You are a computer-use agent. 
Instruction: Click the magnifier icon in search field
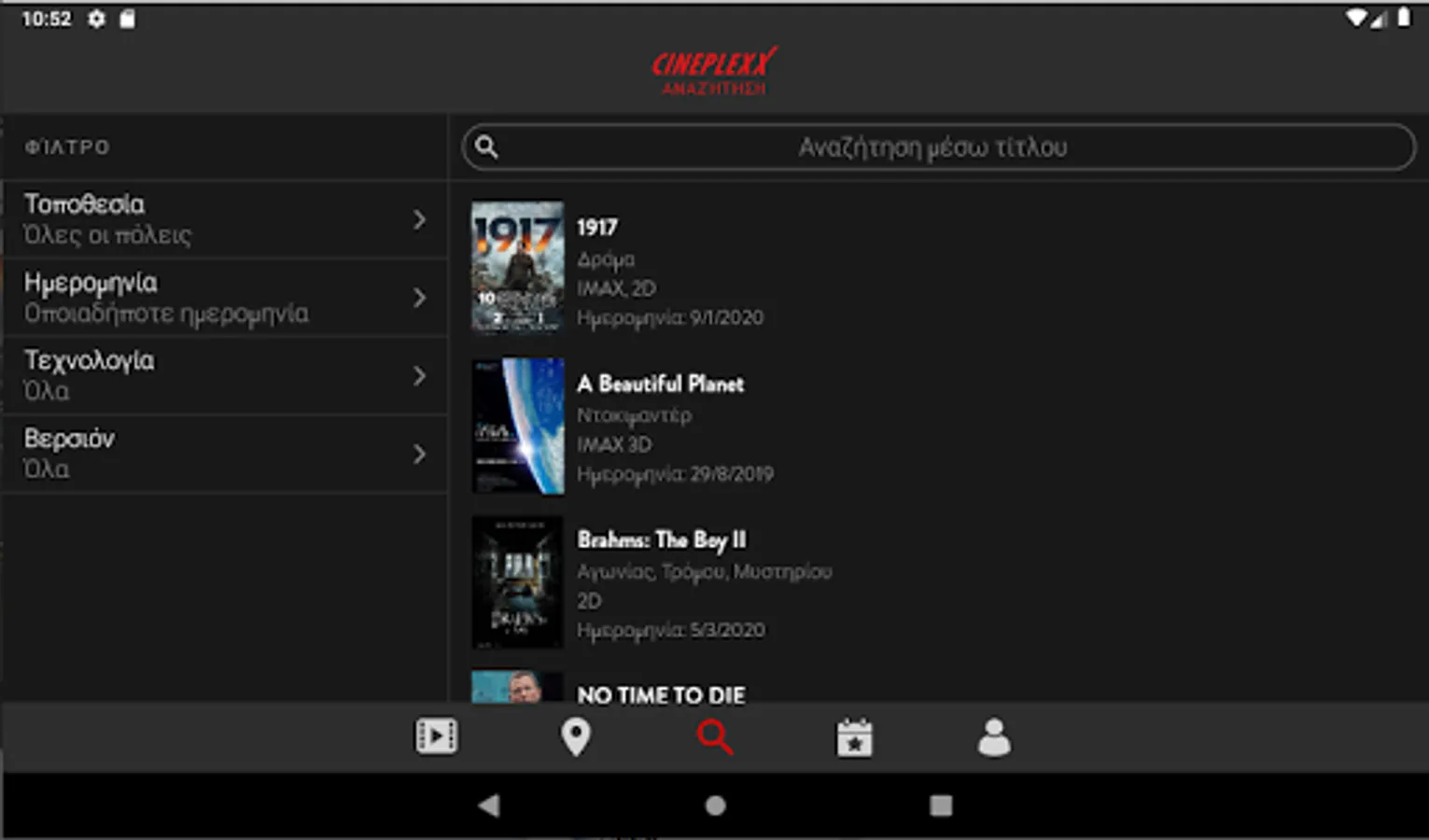click(x=486, y=147)
